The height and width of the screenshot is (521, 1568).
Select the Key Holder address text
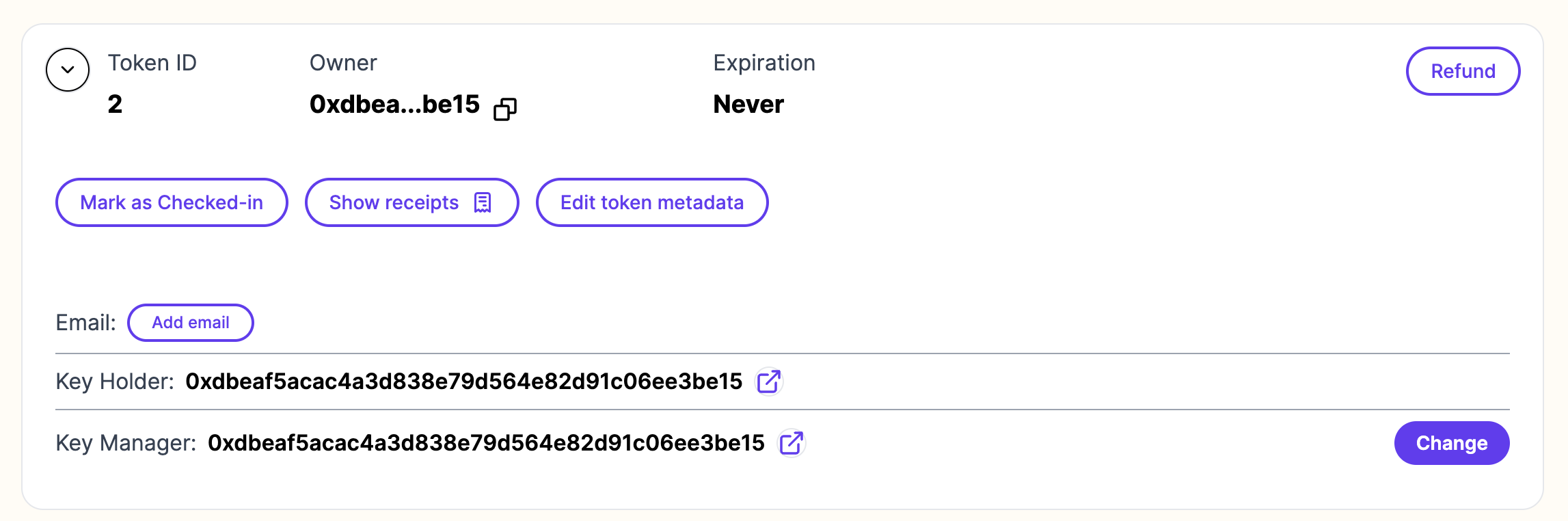coord(463,382)
